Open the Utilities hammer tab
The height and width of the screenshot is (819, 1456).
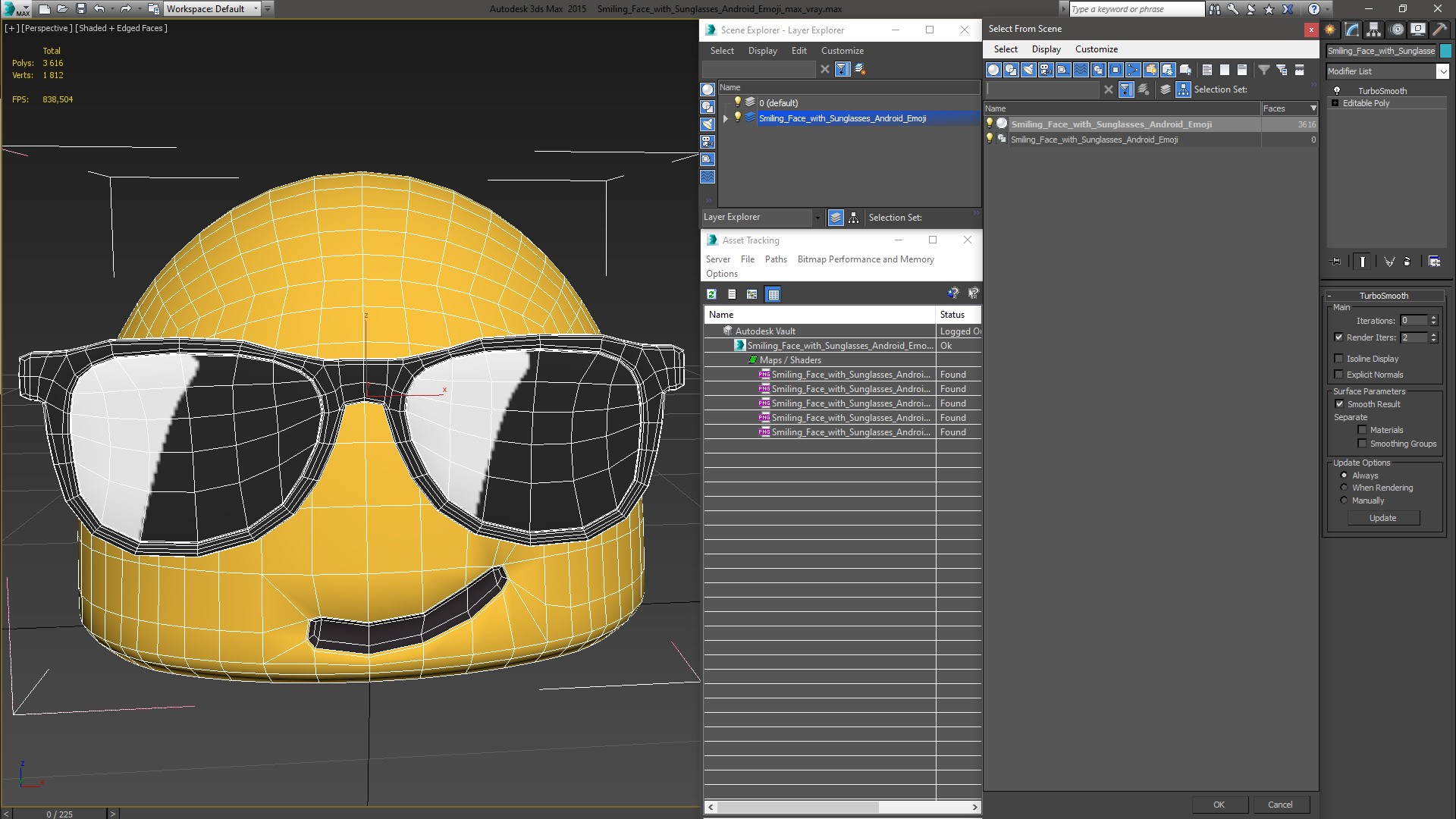tap(1439, 30)
